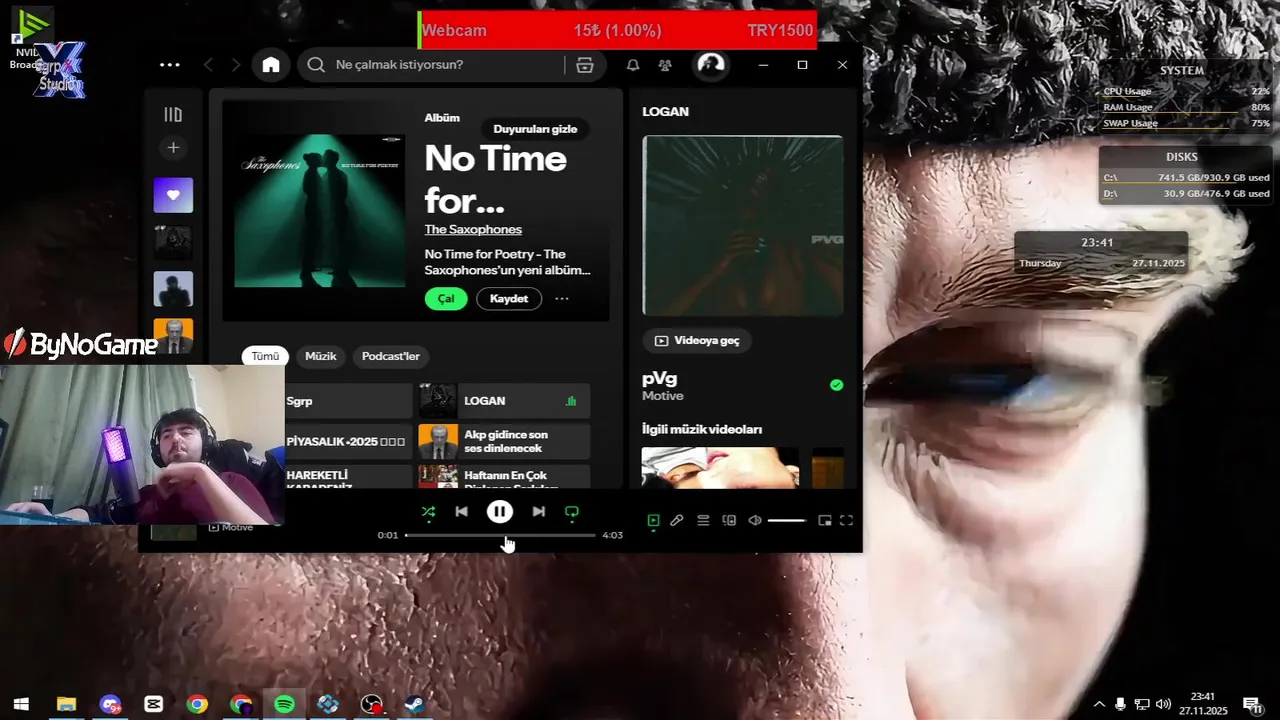Image resolution: width=1280 pixels, height=720 pixels.
Task: Open OBS Studio from the taskbar
Action: [371, 704]
